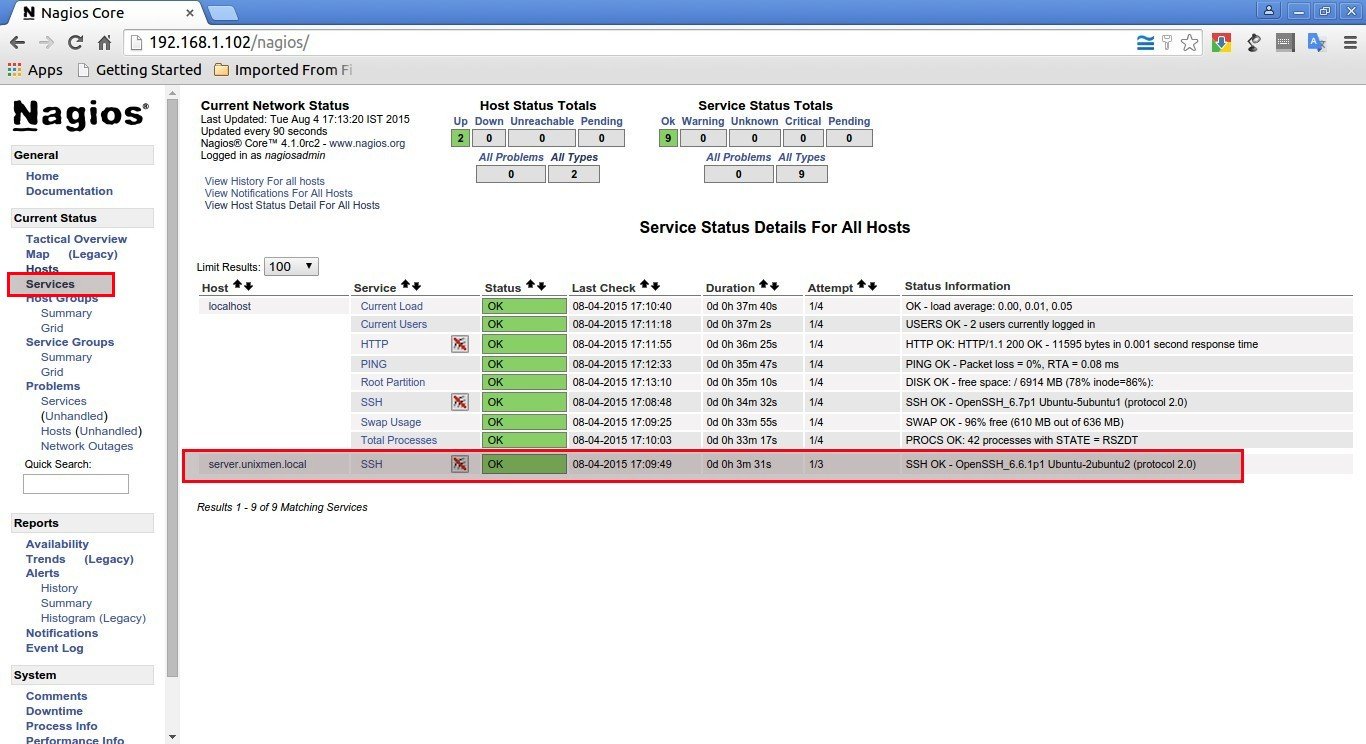Sort Duration column ascending with up arrow
This screenshot has height=744, width=1366.
point(763,286)
